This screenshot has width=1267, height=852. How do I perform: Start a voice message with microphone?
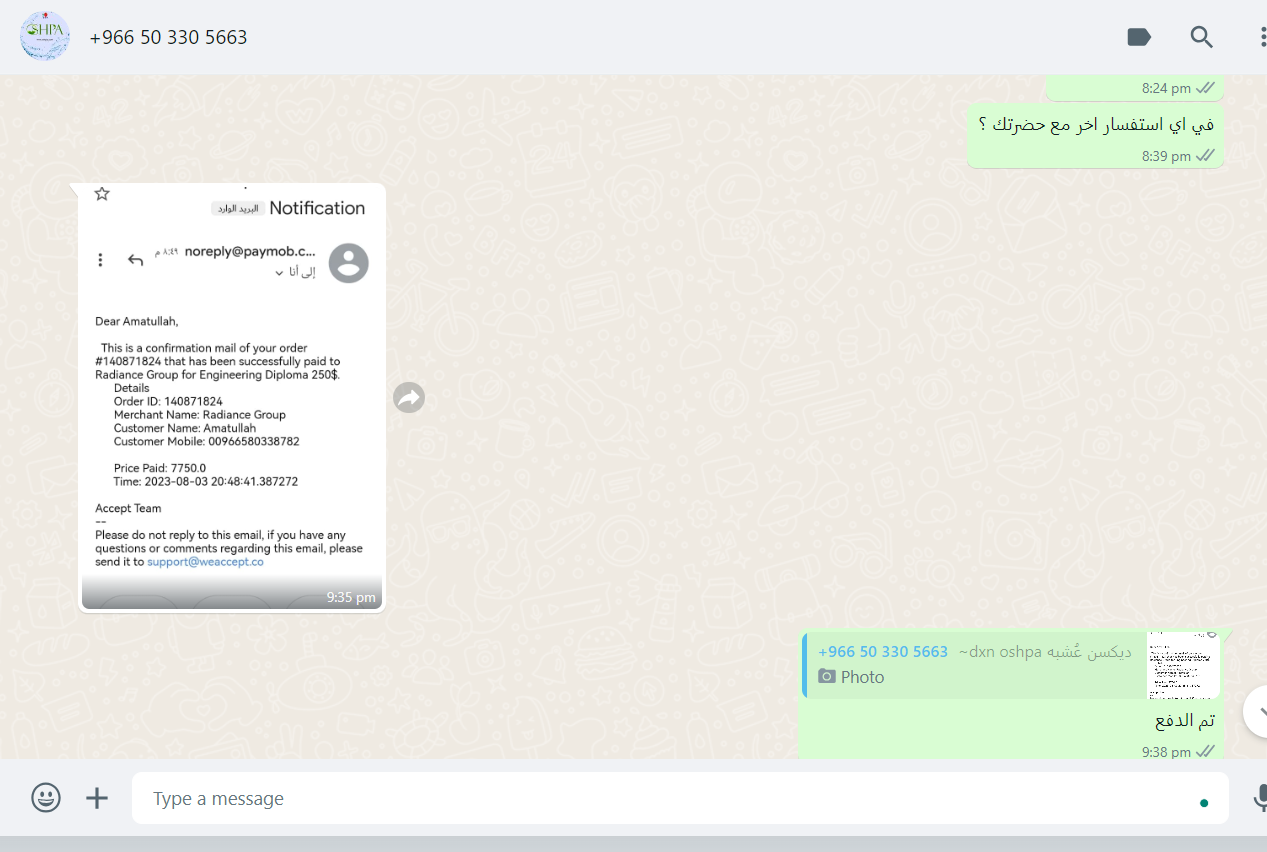tap(1260, 798)
